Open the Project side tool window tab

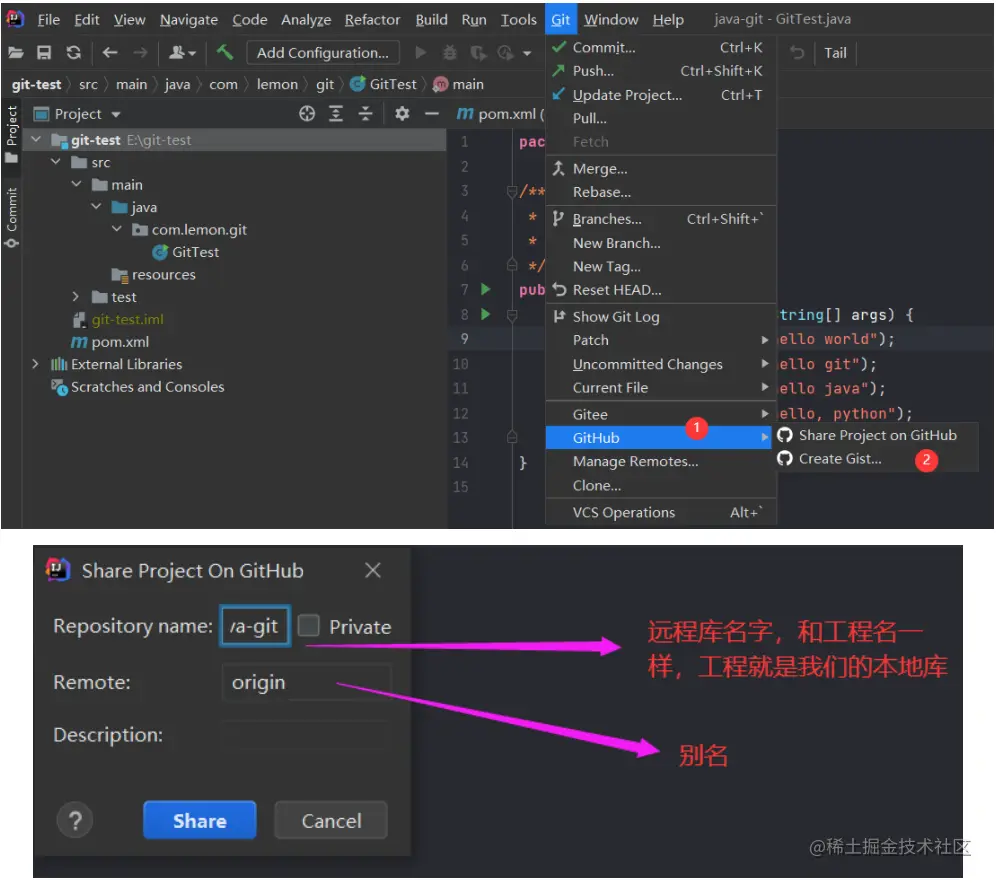(x=11, y=133)
